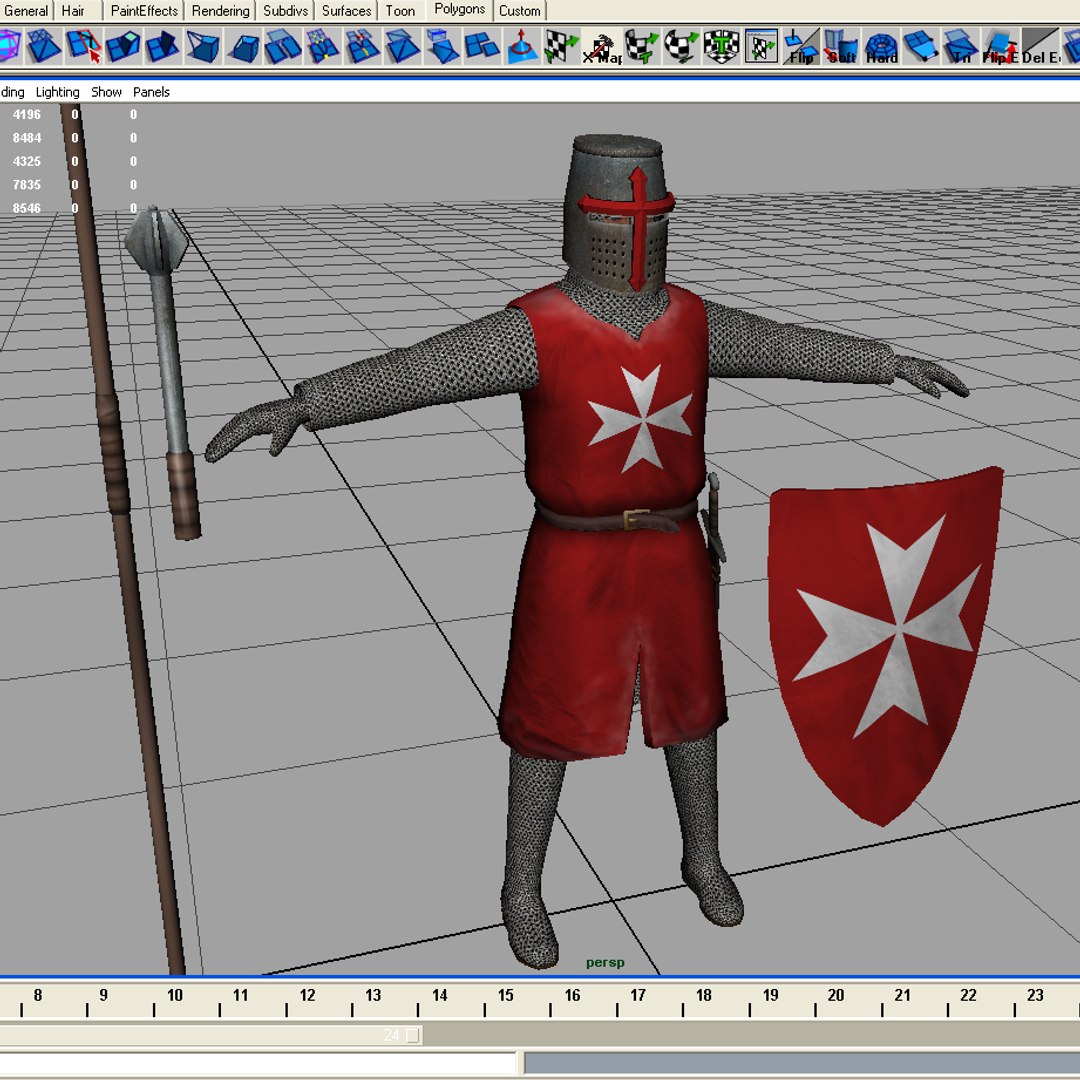Jump to frame 20 on the timeline

pyautogui.click(x=835, y=995)
